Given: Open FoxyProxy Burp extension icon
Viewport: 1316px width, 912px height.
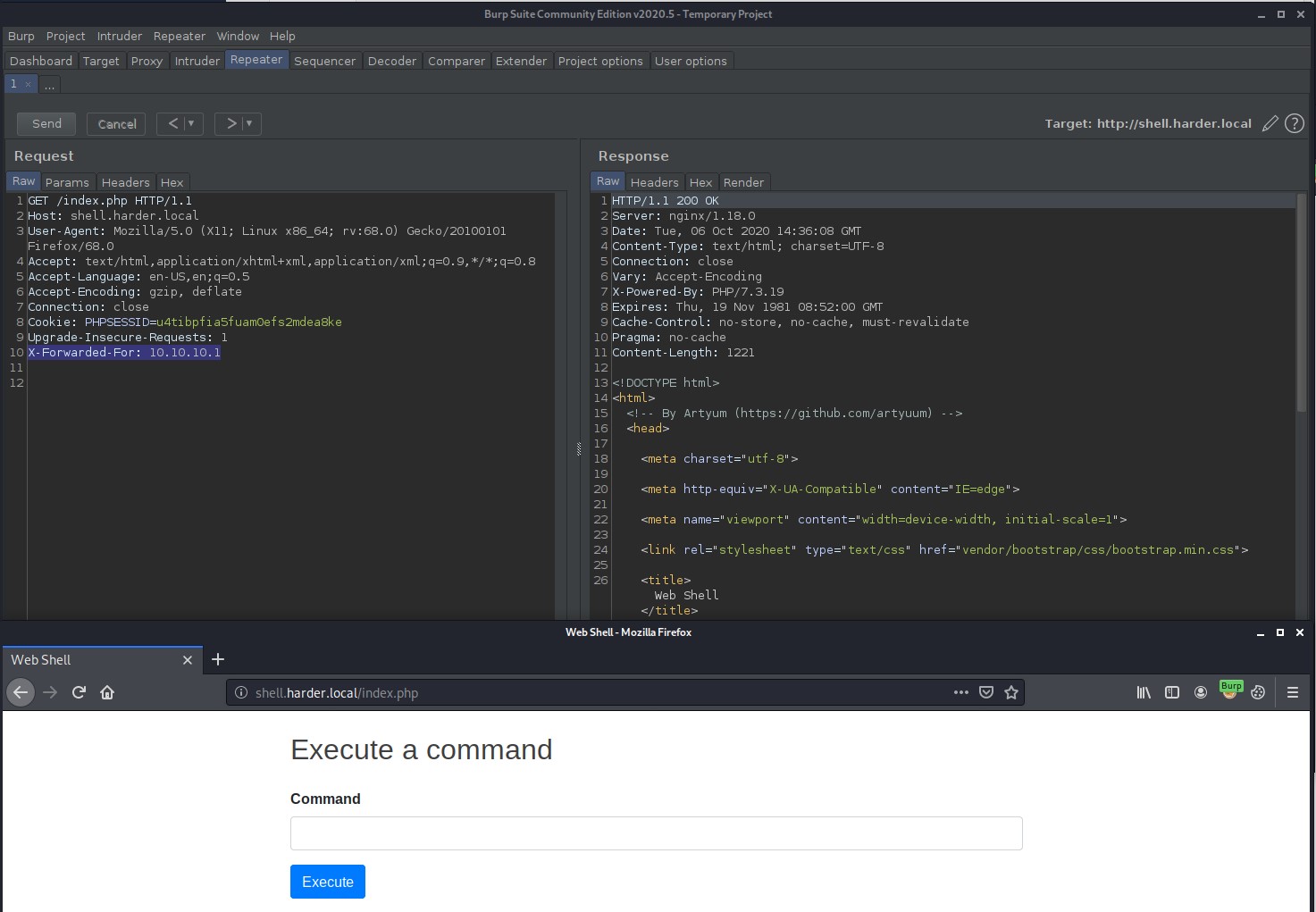Looking at the screenshot, I should tap(1230, 690).
